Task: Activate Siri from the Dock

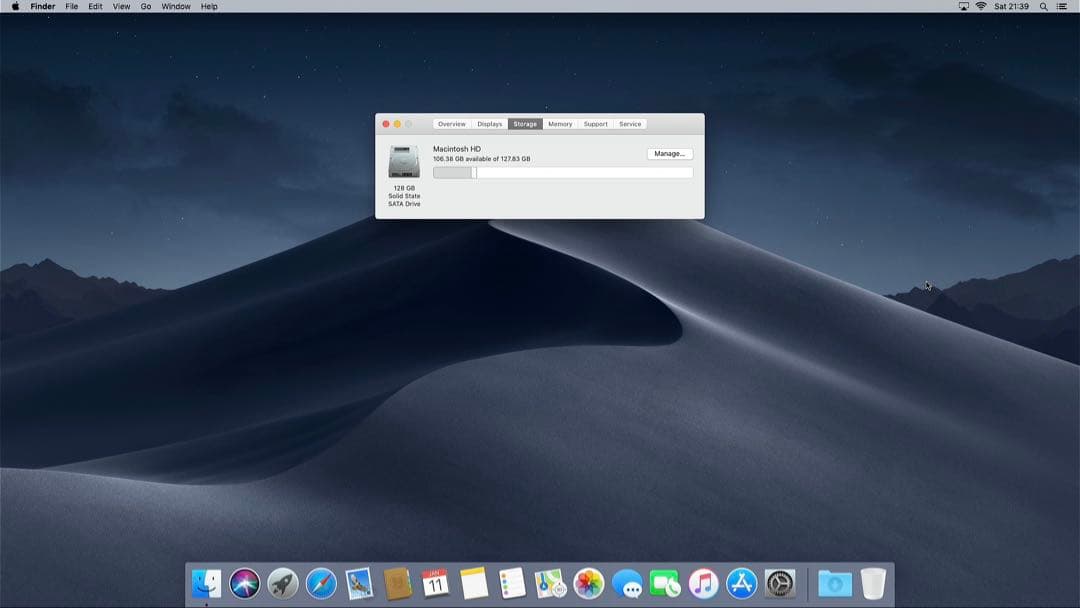Action: tap(244, 583)
